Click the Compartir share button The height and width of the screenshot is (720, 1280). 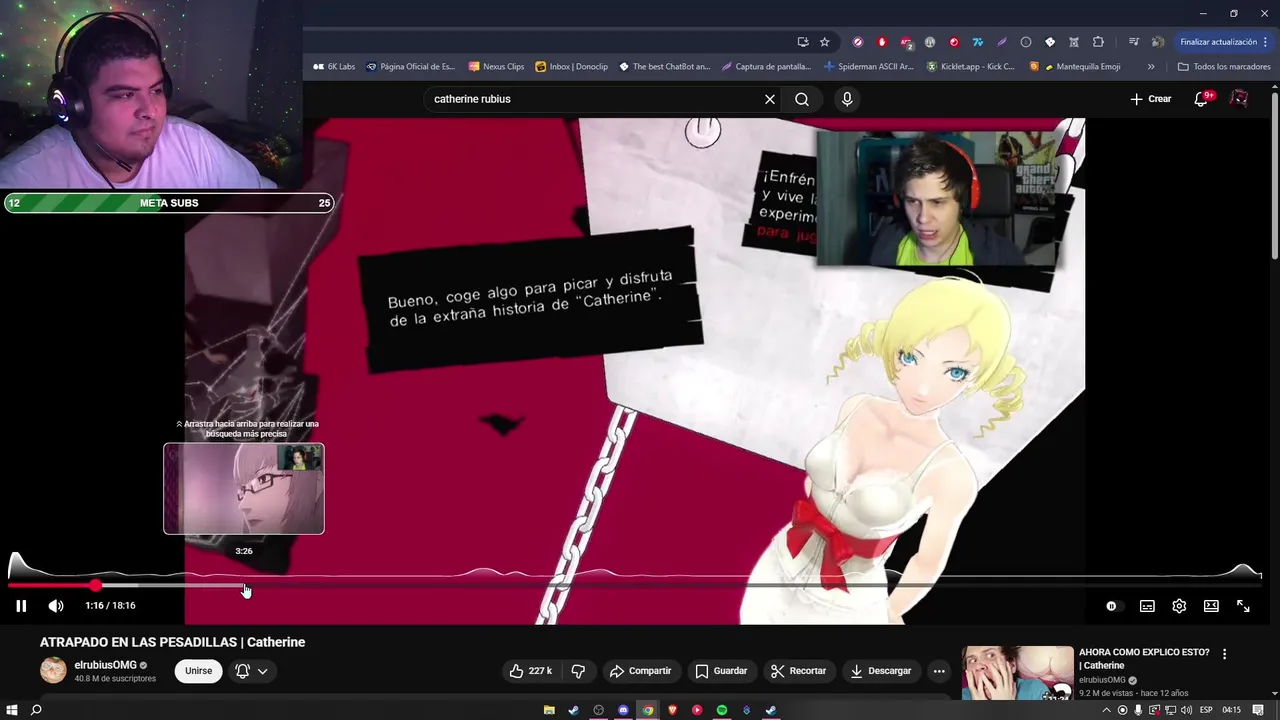640,671
